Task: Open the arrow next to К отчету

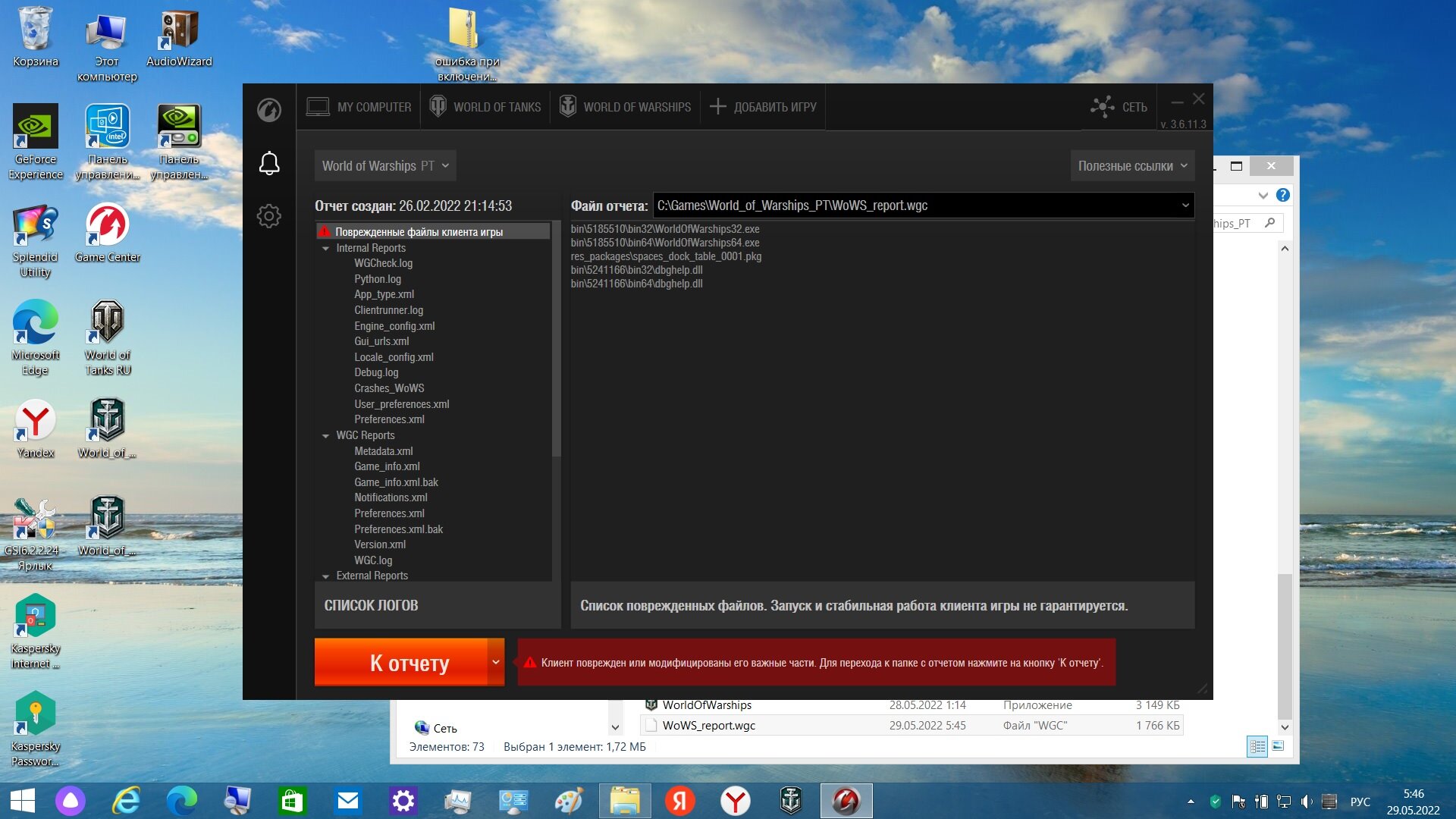Action: (496, 662)
